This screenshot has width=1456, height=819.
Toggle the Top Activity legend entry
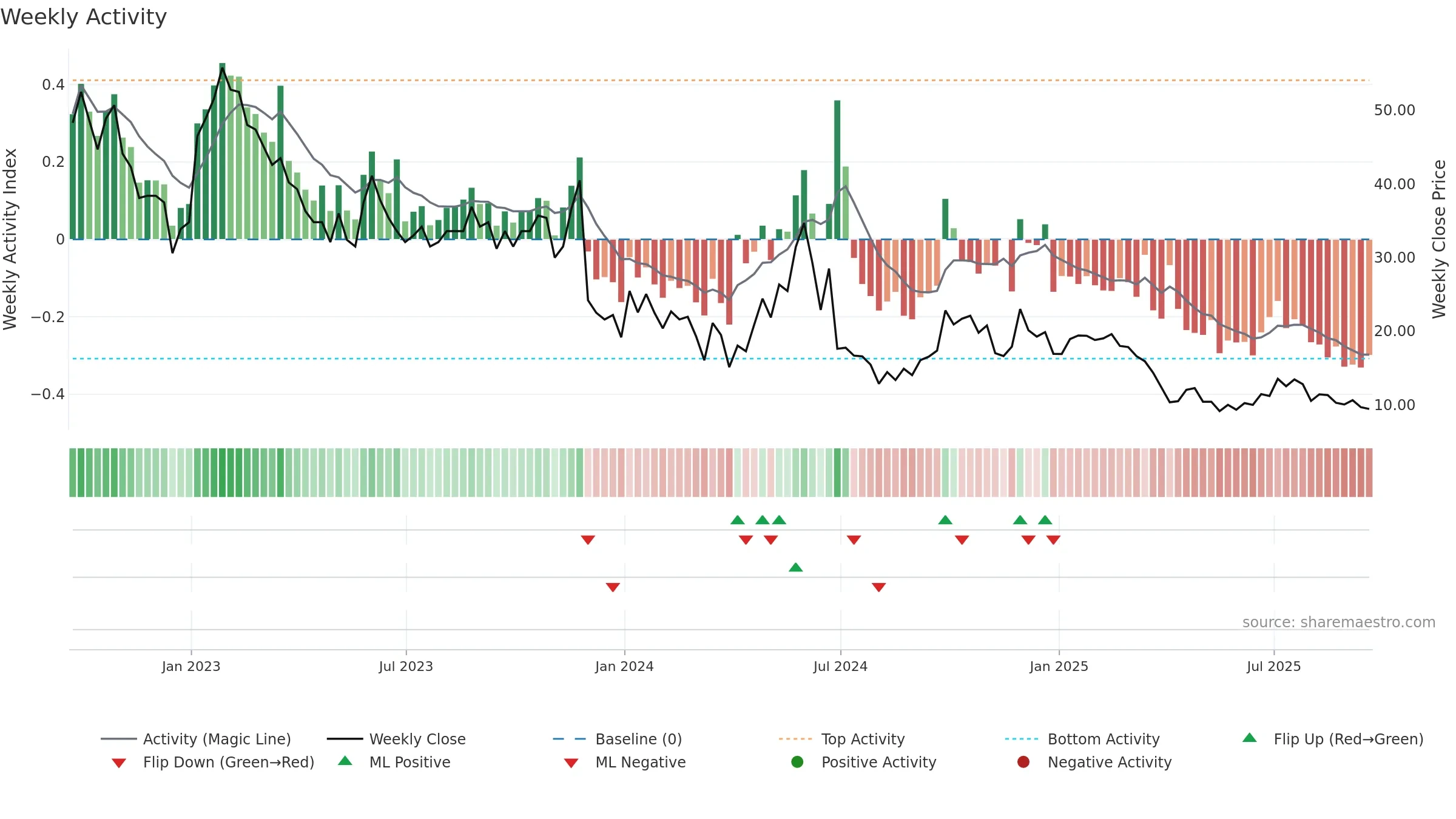pyautogui.click(x=841, y=739)
